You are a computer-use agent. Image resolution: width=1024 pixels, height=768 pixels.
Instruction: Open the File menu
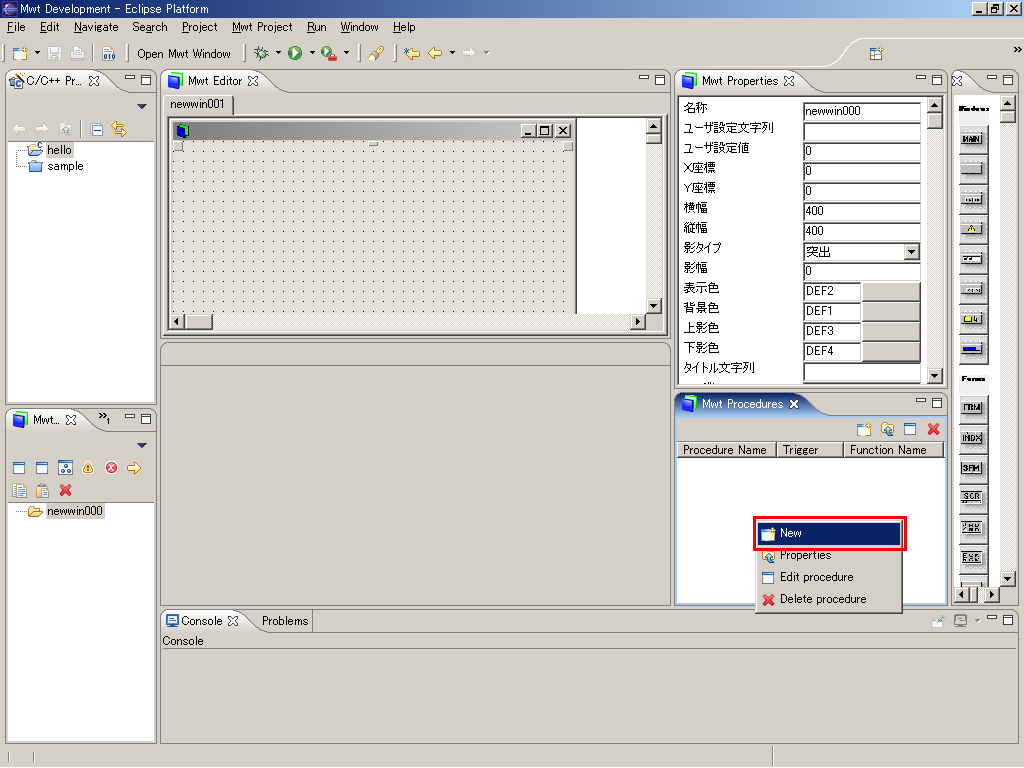click(16, 27)
